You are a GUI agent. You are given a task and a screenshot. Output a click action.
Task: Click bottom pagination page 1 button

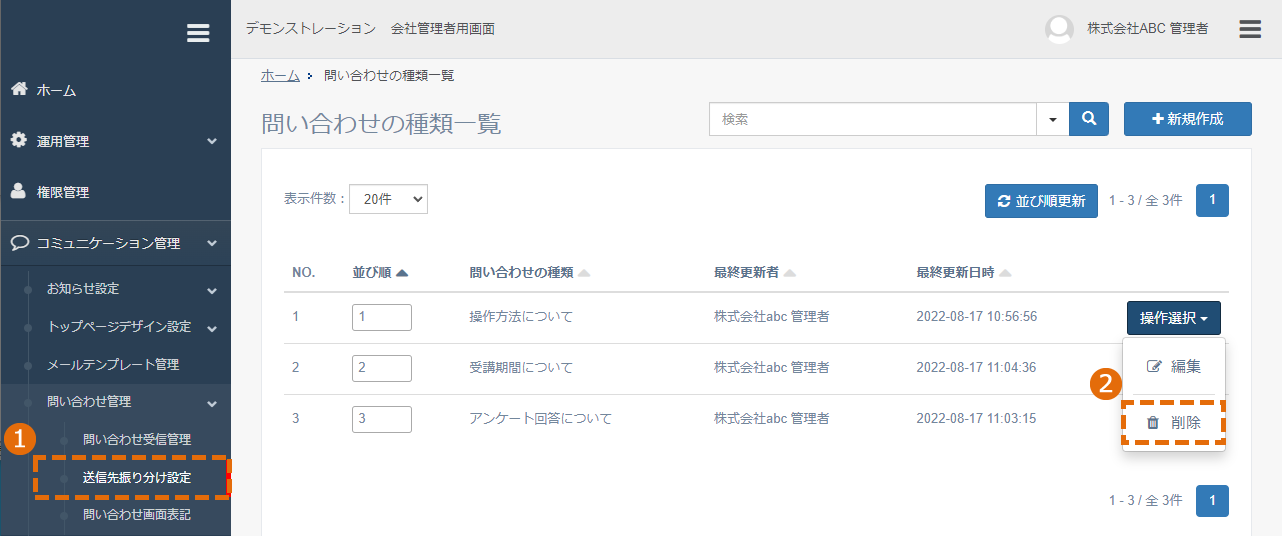[x=1212, y=500]
